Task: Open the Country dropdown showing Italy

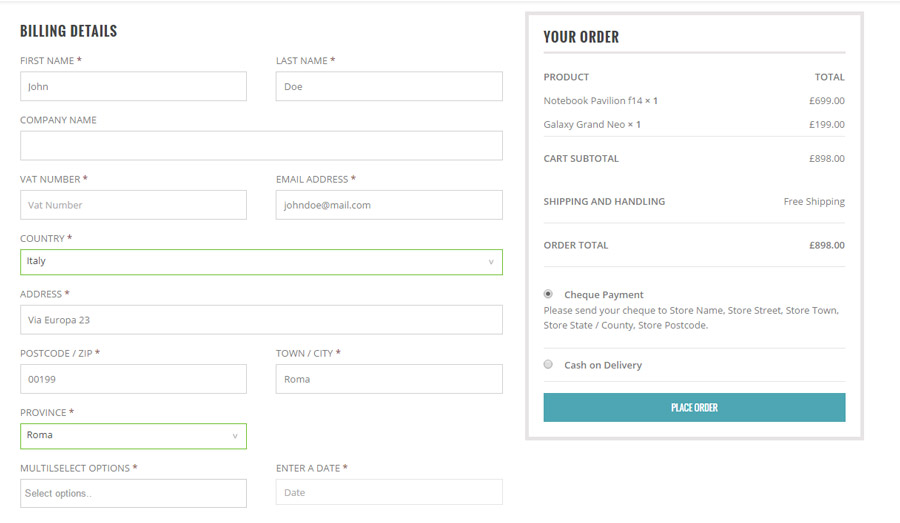Action: pyautogui.click(x=260, y=261)
